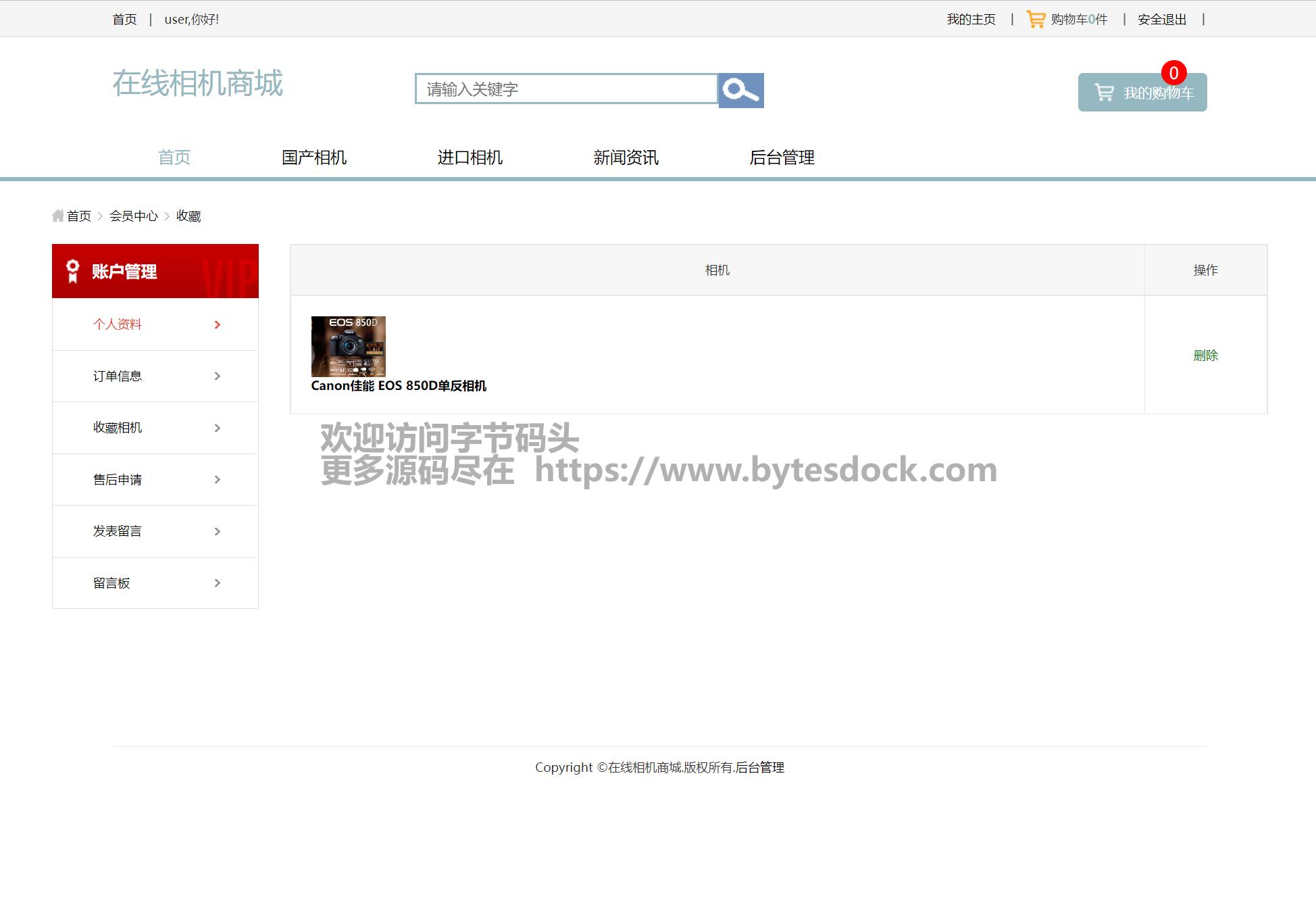Switch to 进口相机 navigation tab
This screenshot has width=1316, height=907.
pos(470,157)
